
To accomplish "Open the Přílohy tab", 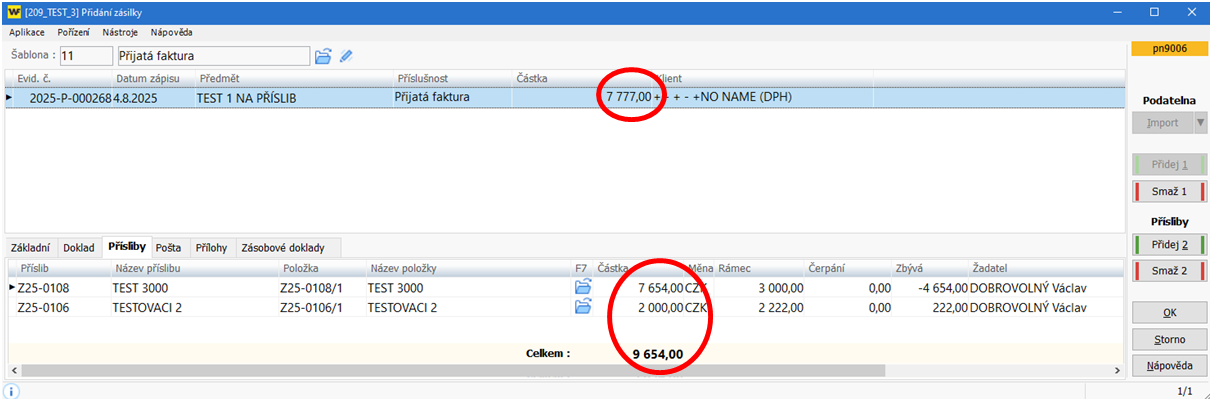I will pos(212,247).
